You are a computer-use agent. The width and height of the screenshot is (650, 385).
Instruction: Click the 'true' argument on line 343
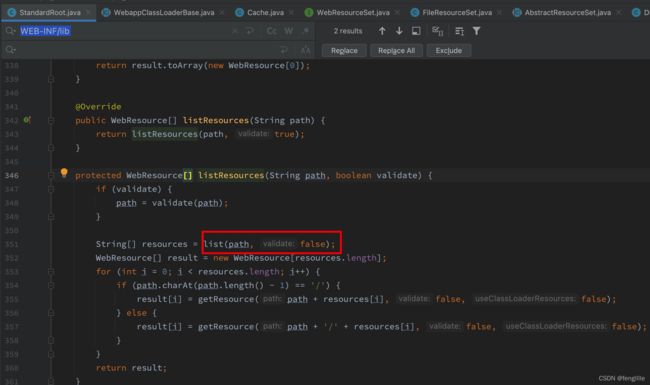tap(284, 134)
